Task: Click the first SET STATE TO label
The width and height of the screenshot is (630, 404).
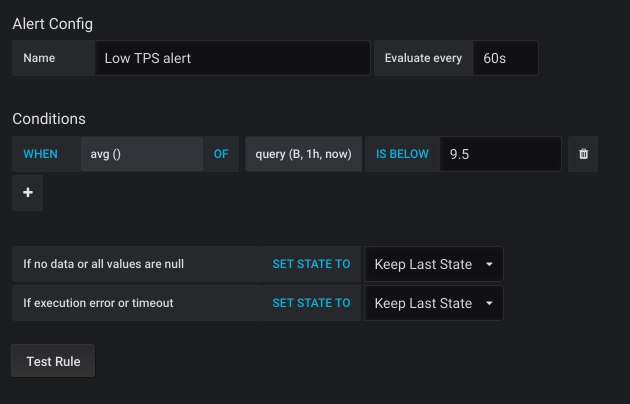Action: (x=311, y=264)
